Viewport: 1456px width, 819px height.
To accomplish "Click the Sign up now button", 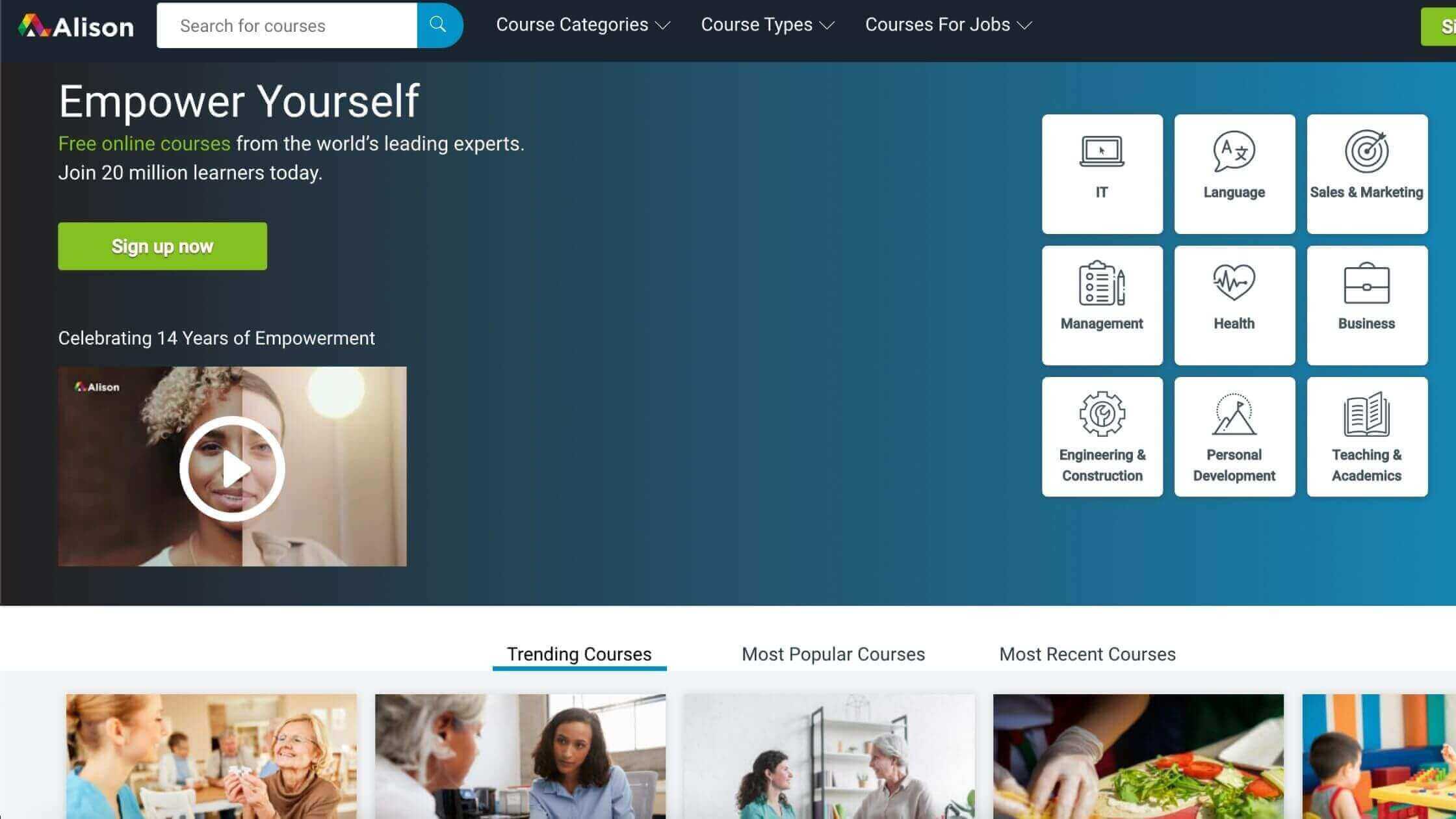I will point(162,246).
